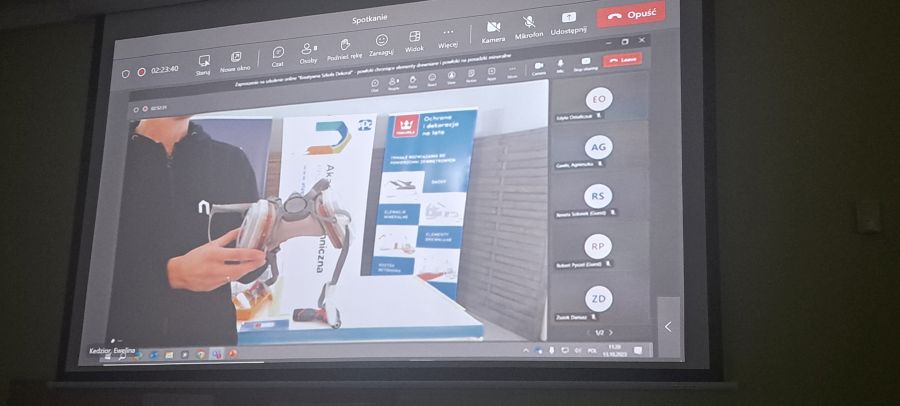Image resolution: width=900 pixels, height=406 pixels.
Task: Open Apps in the shared window
Action: tap(492, 74)
